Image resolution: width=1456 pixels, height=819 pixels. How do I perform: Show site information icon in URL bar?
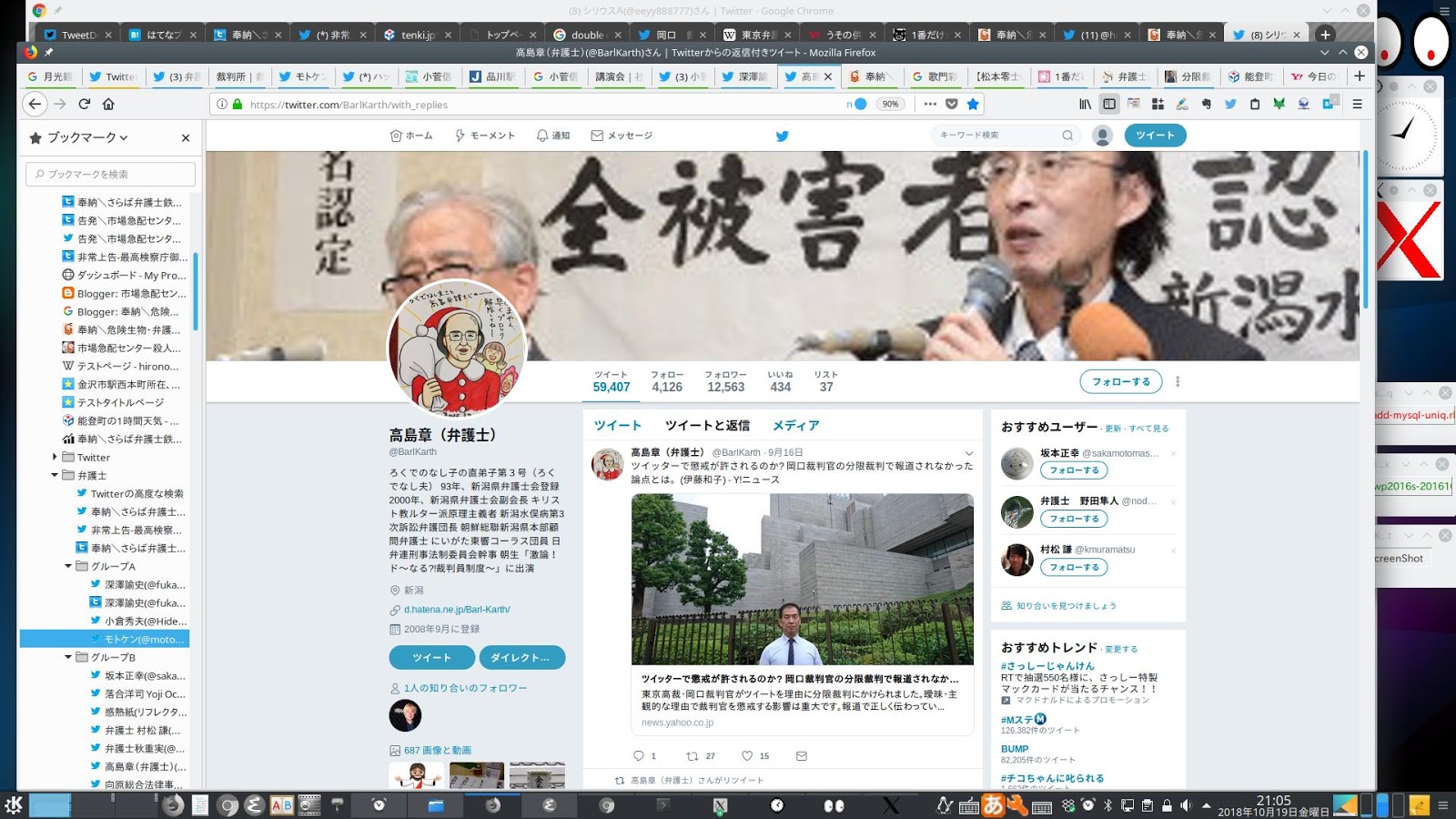222,104
